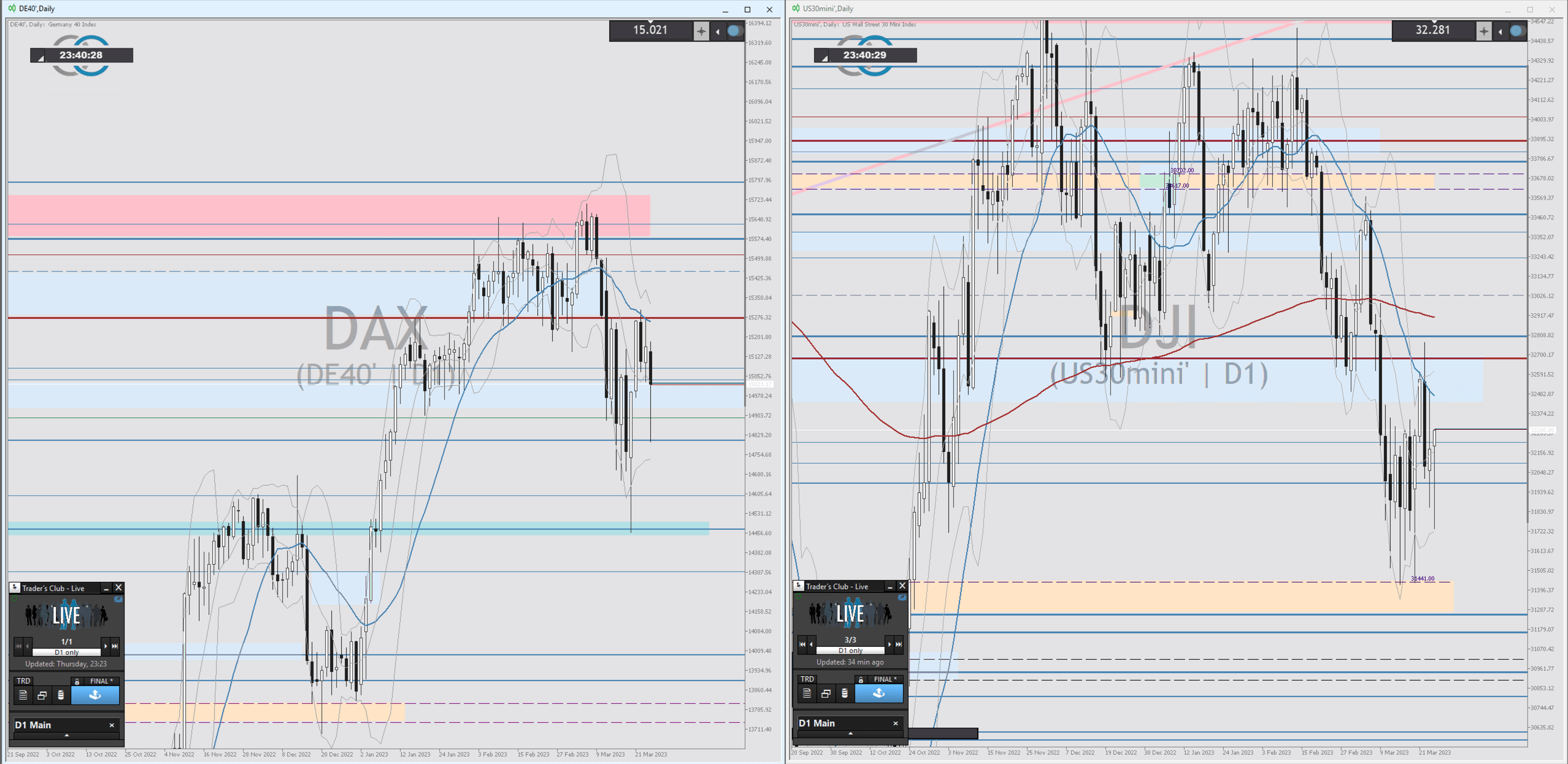Image resolution: width=1568 pixels, height=764 pixels.
Task: Click the '3/3' page counter in US30mini panel
Action: click(x=850, y=640)
